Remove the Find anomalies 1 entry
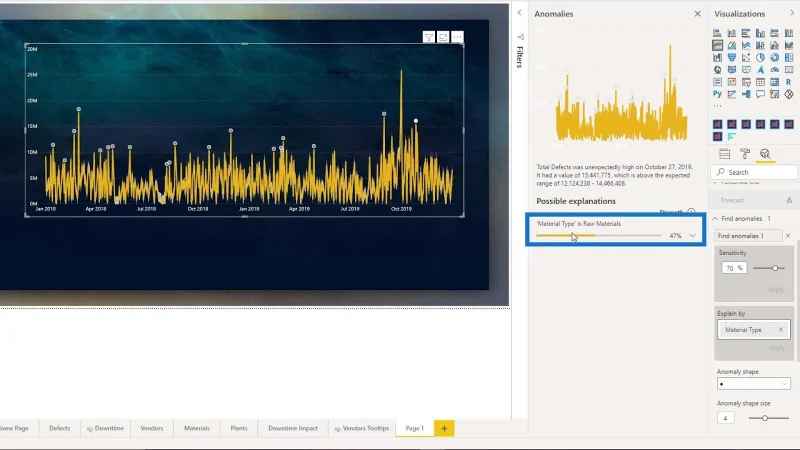 [788, 236]
